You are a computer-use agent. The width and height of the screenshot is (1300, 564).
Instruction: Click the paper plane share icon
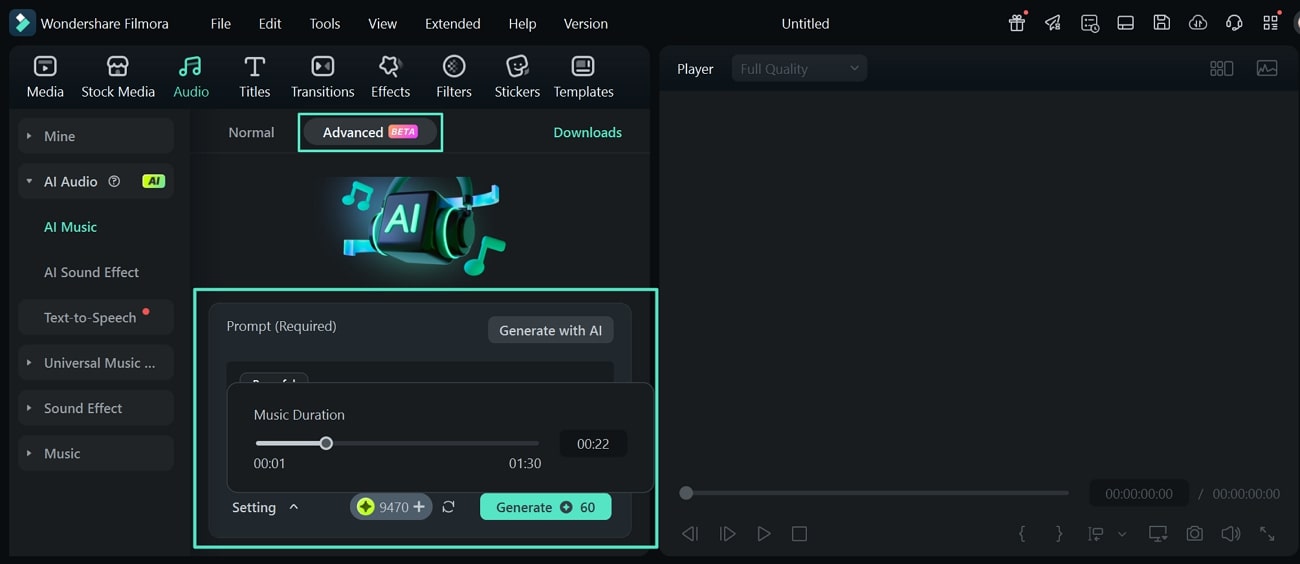tap(1053, 23)
